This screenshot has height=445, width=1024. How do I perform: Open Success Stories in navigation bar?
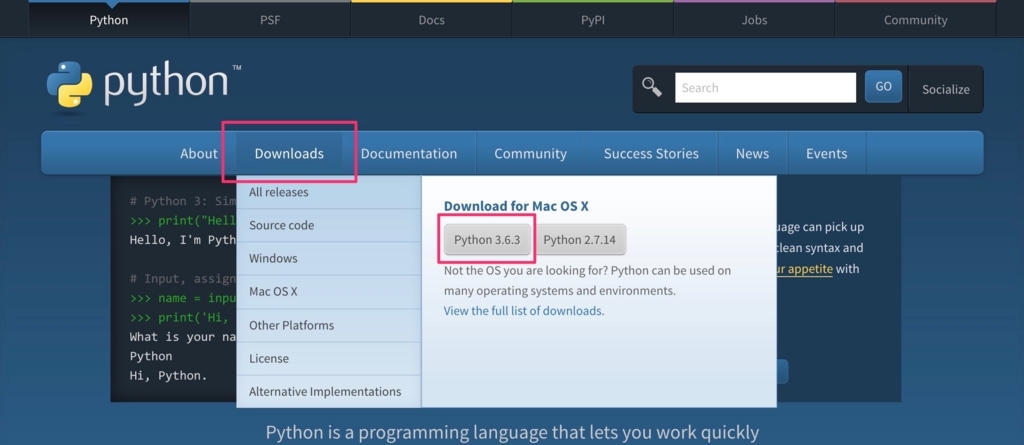[x=651, y=154]
